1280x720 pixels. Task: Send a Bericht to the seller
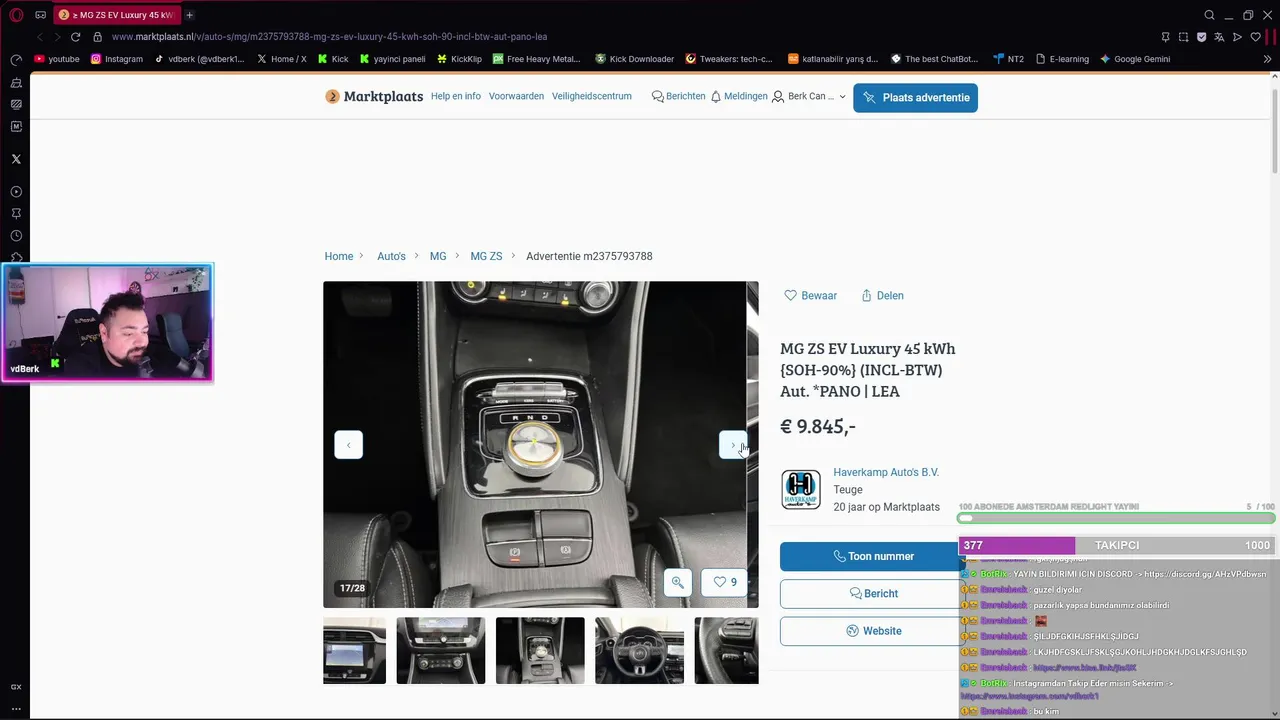pos(872,593)
